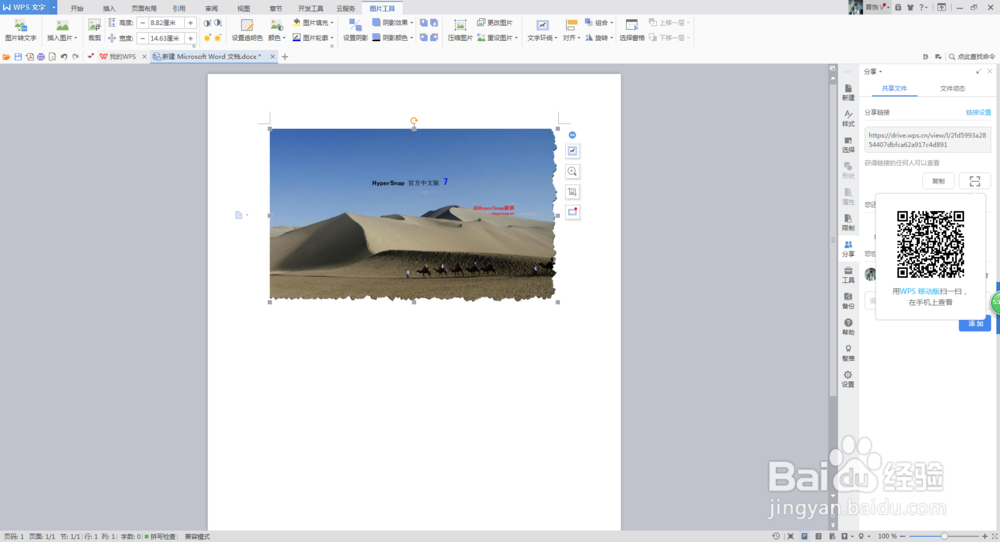Click the print icon in quick toolbar
This screenshot has height=542, width=1000.
[x=41, y=57]
